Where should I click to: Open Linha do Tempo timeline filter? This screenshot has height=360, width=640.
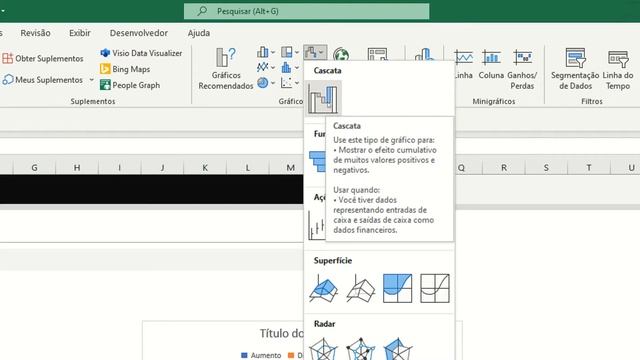618,69
